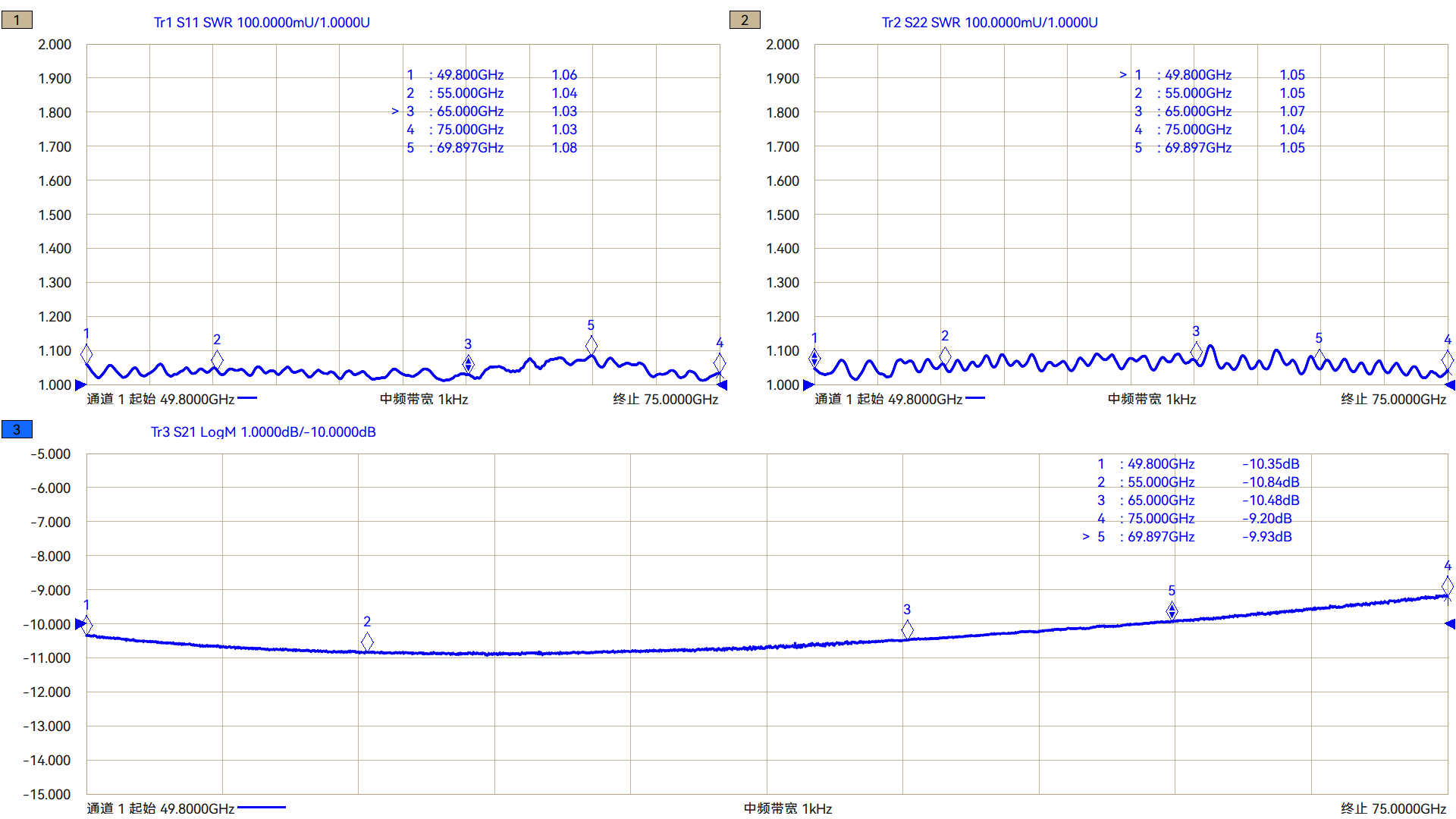
Task: Select marker 3 diamond on S22 trace
Action: 1196,351
